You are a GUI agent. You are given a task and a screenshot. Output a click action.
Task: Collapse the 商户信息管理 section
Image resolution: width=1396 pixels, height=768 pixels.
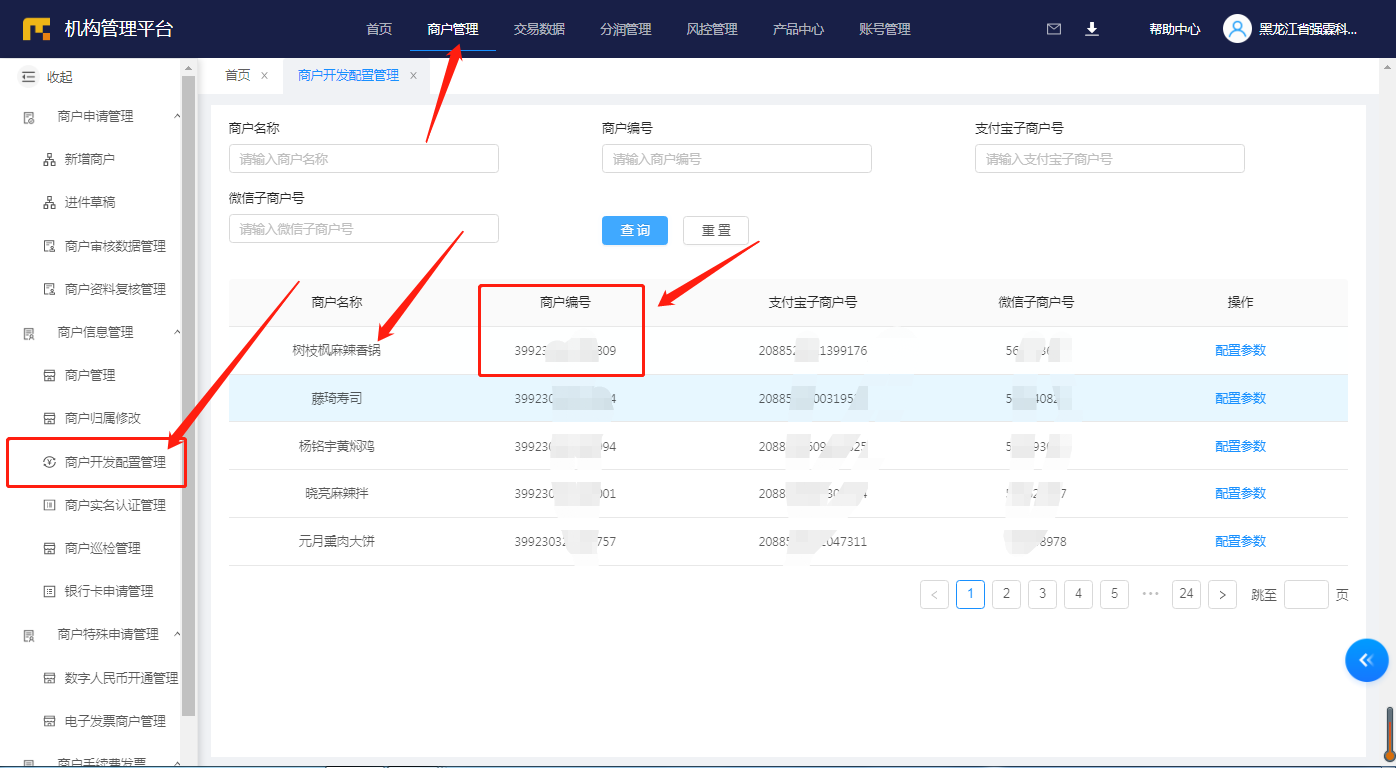[x=177, y=332]
